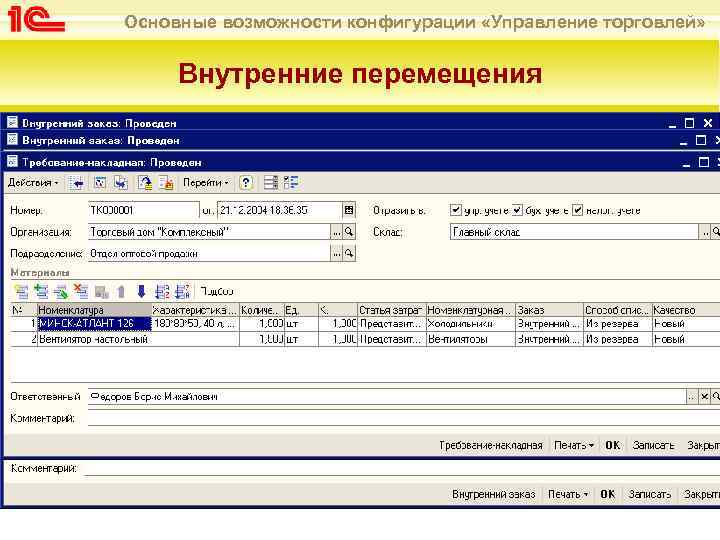Click the grayed finish-editing icon in Материалы
This screenshot has width=720, height=540.
tap(101, 292)
